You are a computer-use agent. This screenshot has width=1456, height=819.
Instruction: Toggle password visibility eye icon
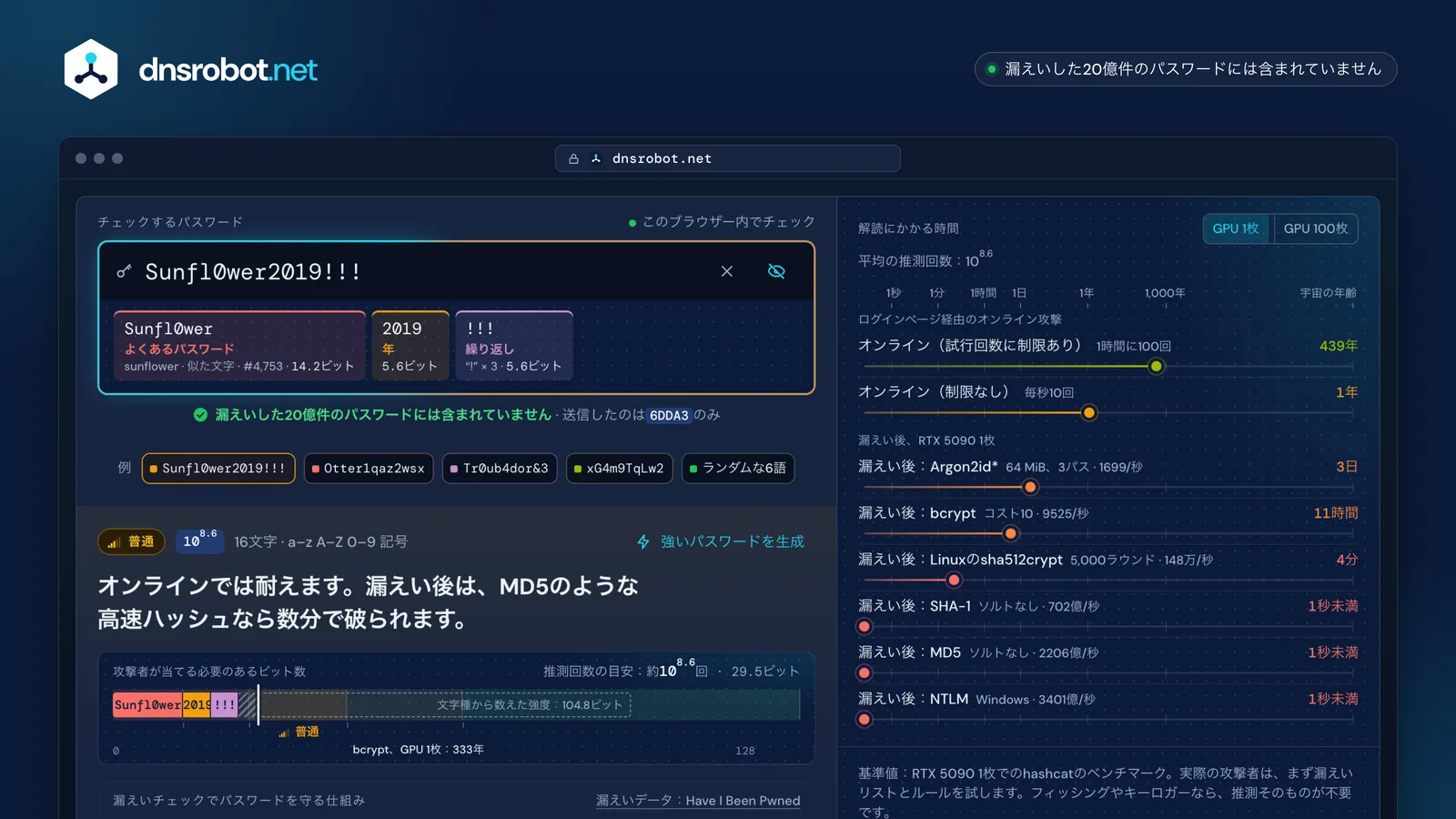coord(776,271)
